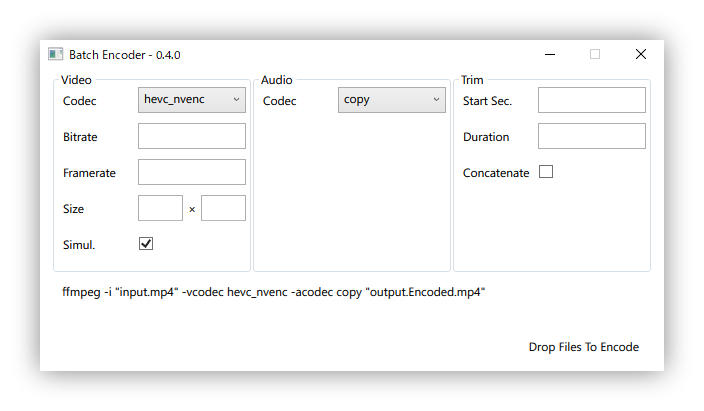
Task: Click the Batch Encoder app icon in title bar
Action: click(x=56, y=55)
